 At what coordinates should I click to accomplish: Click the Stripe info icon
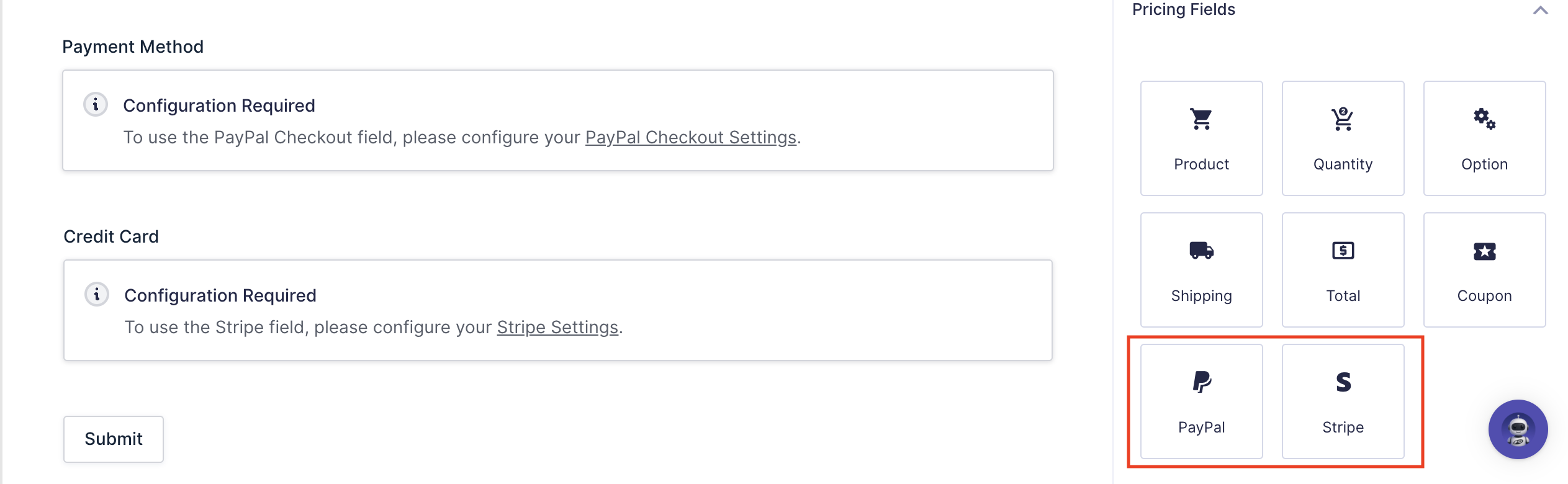point(97,295)
